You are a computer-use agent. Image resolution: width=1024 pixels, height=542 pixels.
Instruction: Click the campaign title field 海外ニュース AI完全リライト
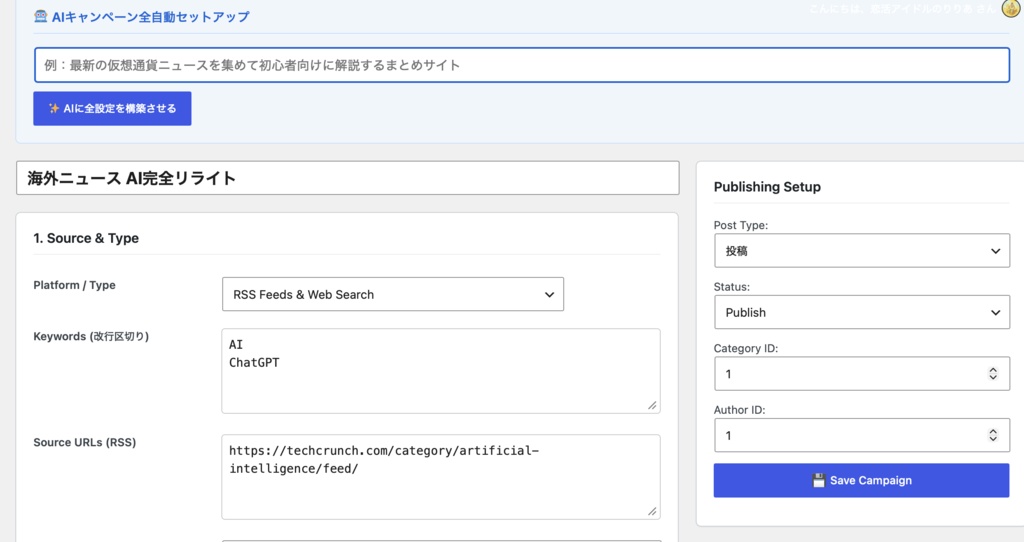click(347, 178)
